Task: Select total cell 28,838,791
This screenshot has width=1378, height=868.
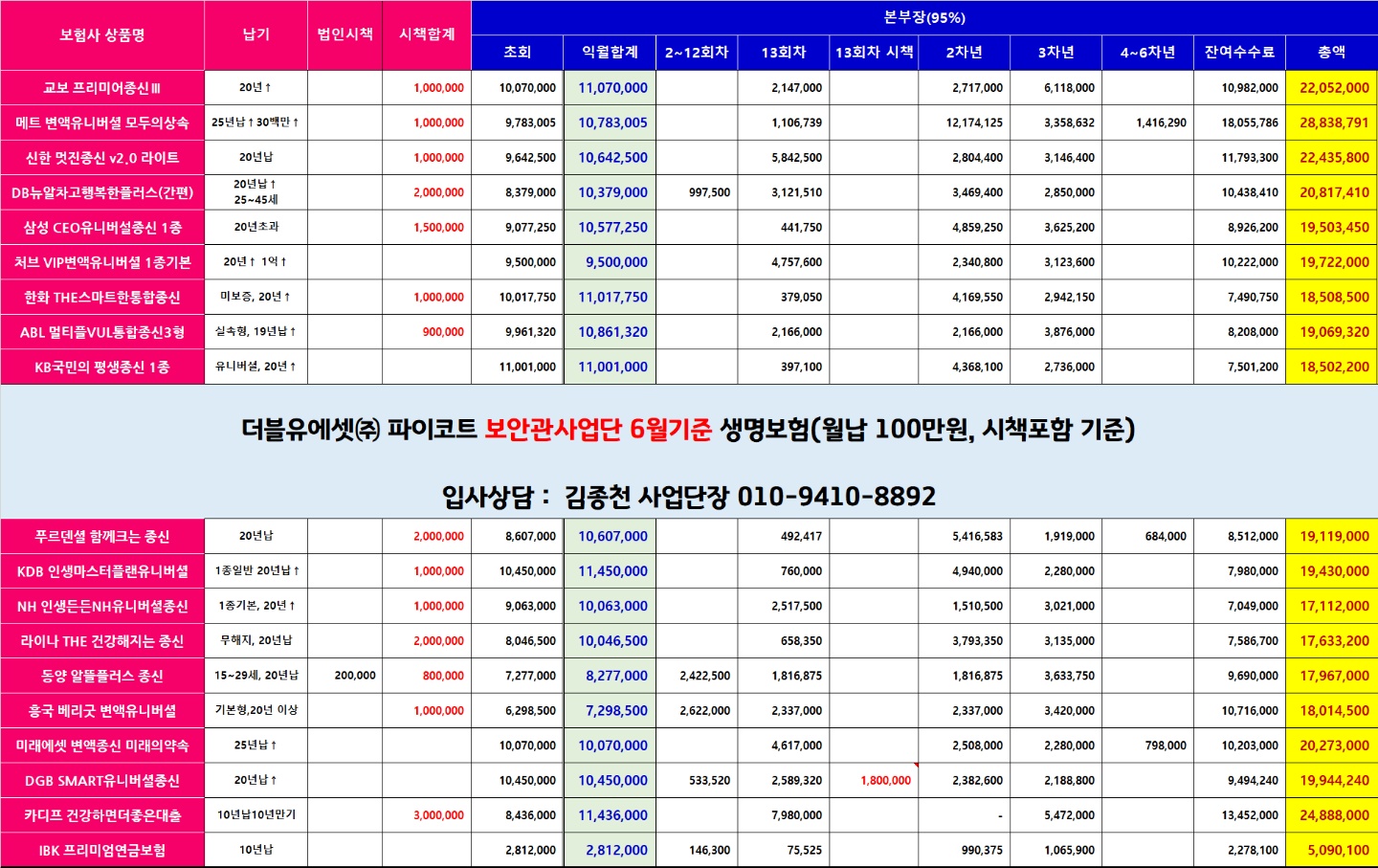Action: coord(1331,122)
